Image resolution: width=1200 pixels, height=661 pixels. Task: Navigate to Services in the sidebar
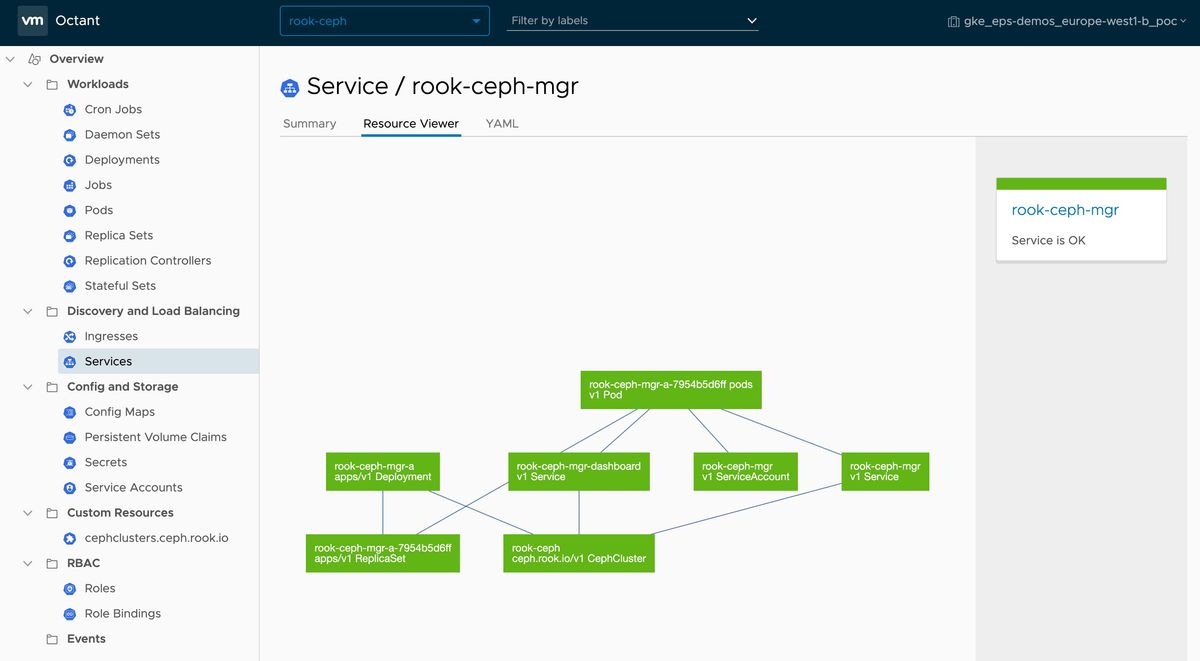108,361
